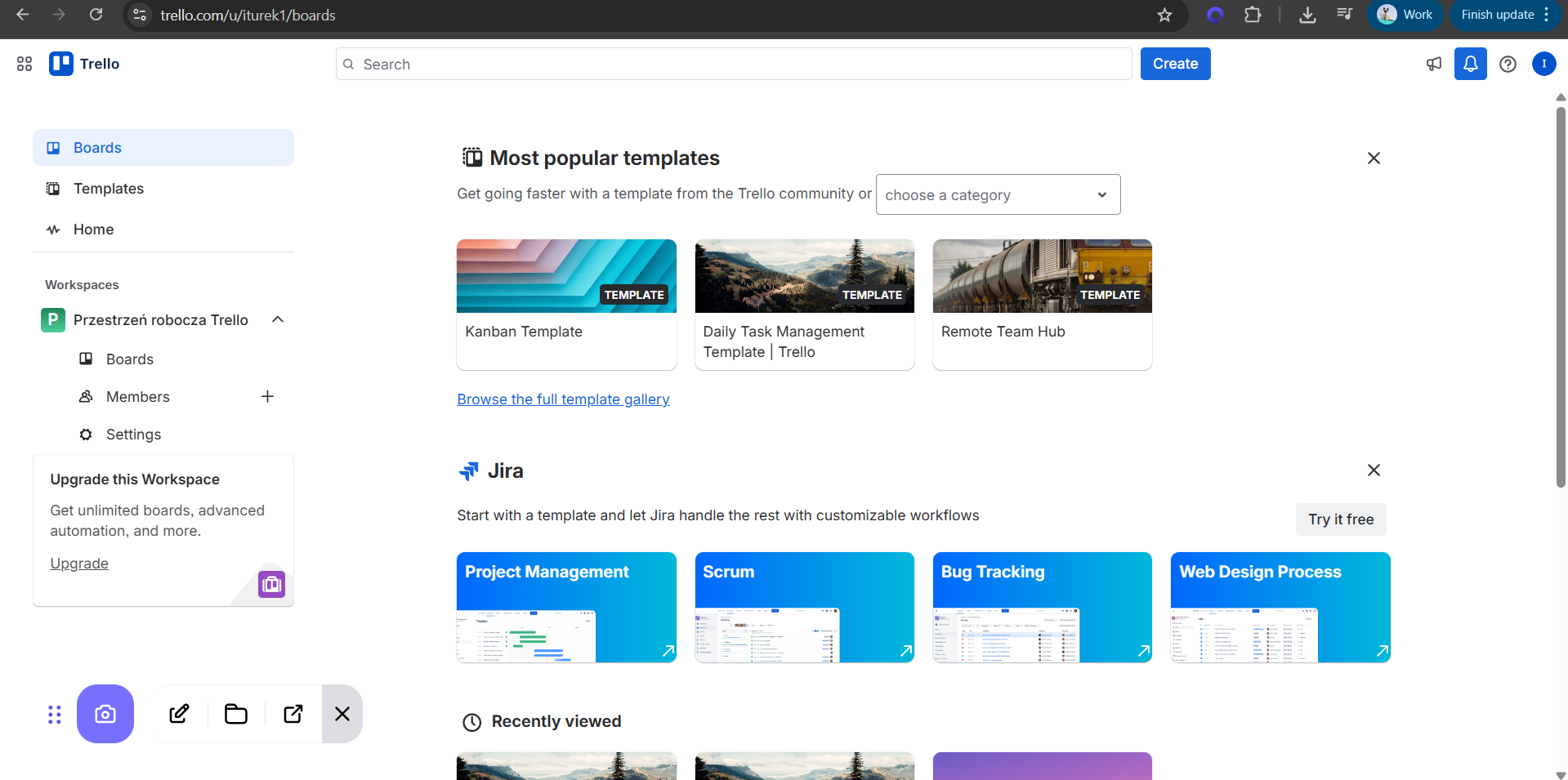Viewport: 1568px width, 780px height.
Task: Open the Remote Team Hub template
Action: 1042,305
